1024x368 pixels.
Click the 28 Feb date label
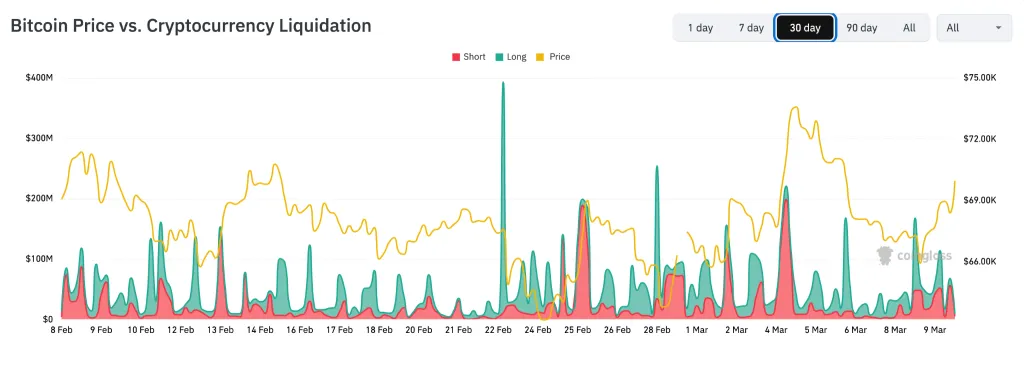point(657,330)
